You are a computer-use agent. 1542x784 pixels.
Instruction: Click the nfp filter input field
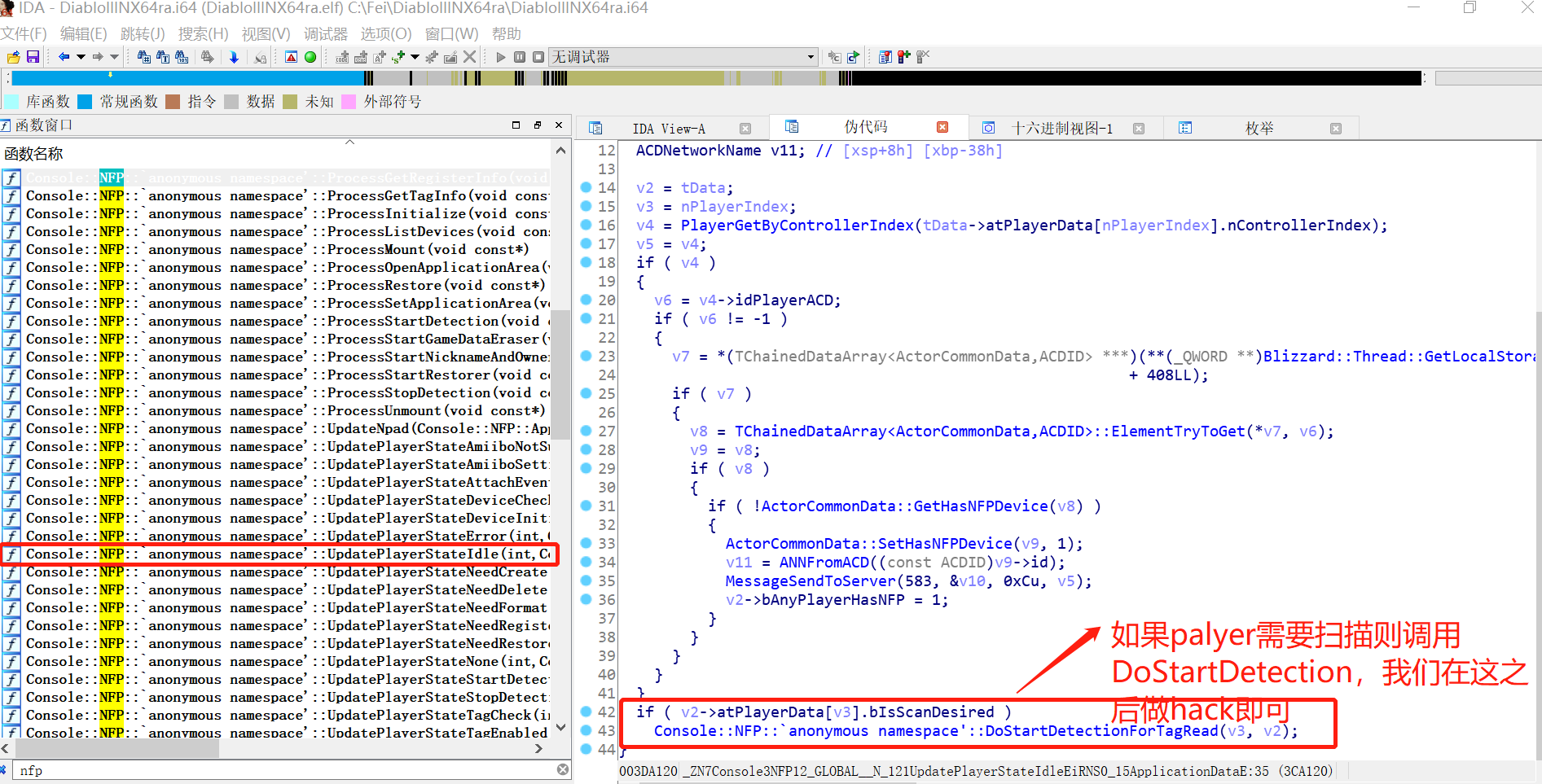(283, 770)
